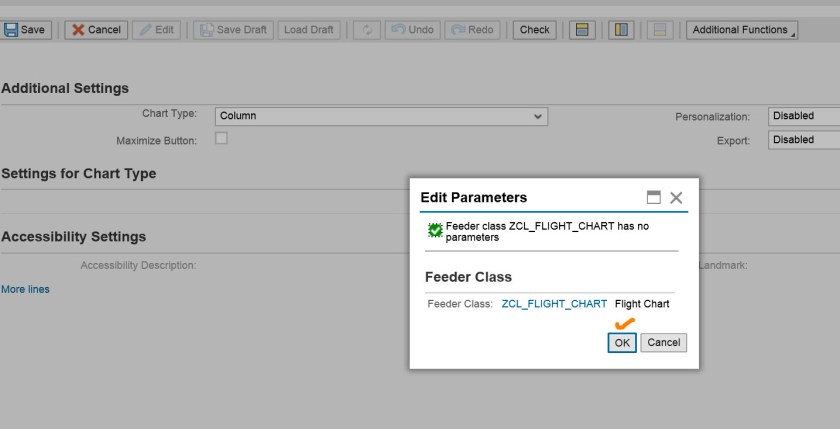The width and height of the screenshot is (840, 429).
Task: Click the Edit pencil toolbar button
Action: [x=154, y=30]
